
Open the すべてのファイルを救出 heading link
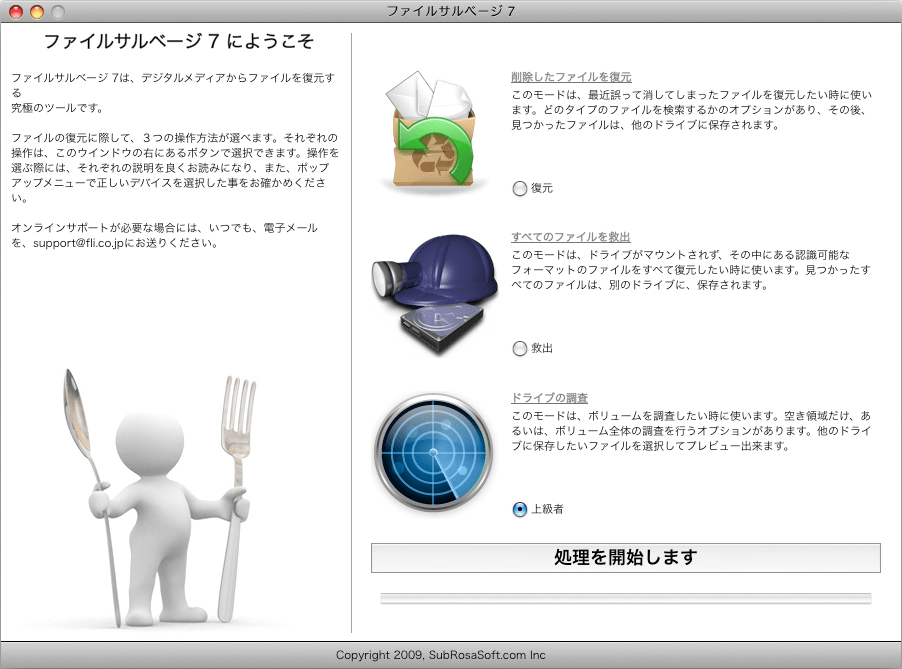571,237
